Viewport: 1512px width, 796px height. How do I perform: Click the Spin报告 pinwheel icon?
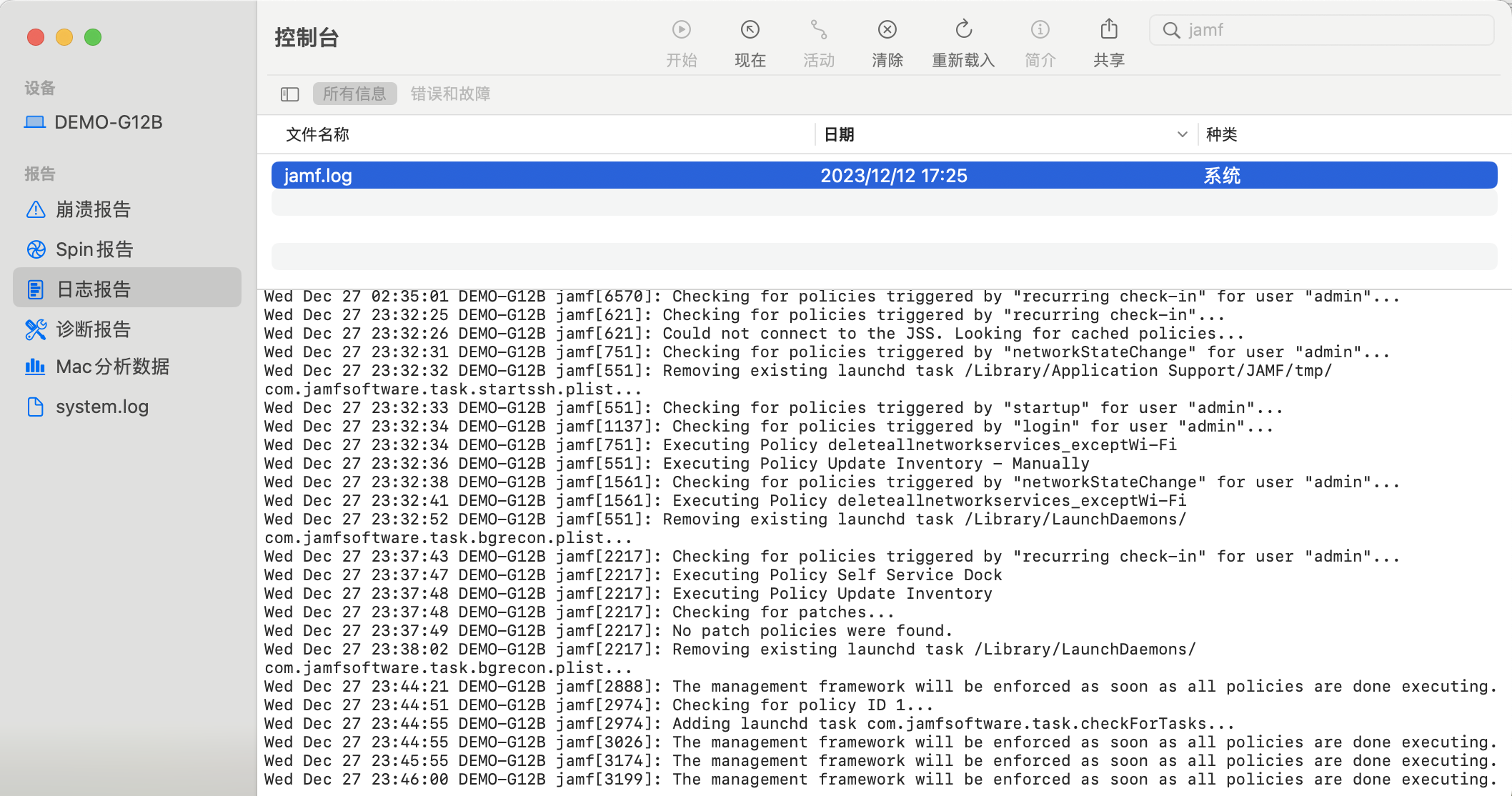click(36, 249)
